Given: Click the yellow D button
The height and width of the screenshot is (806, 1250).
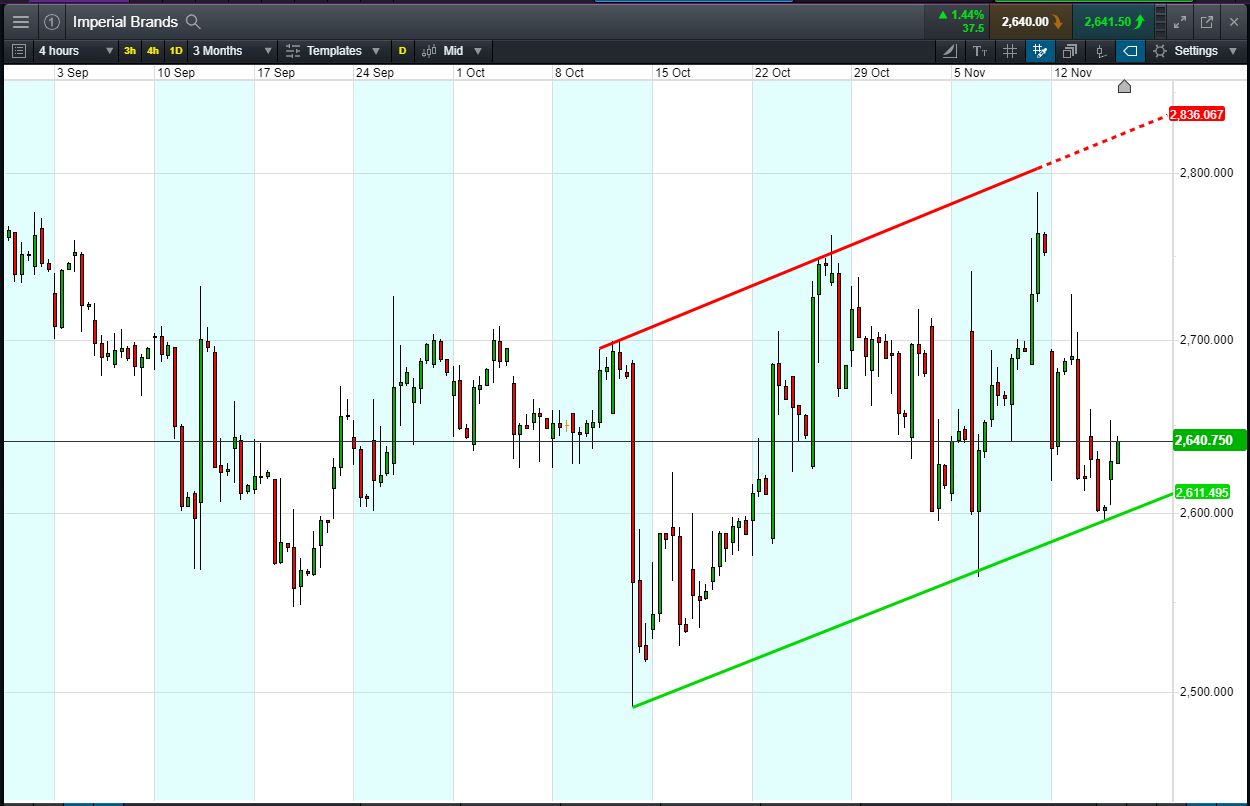Looking at the screenshot, I should (403, 50).
